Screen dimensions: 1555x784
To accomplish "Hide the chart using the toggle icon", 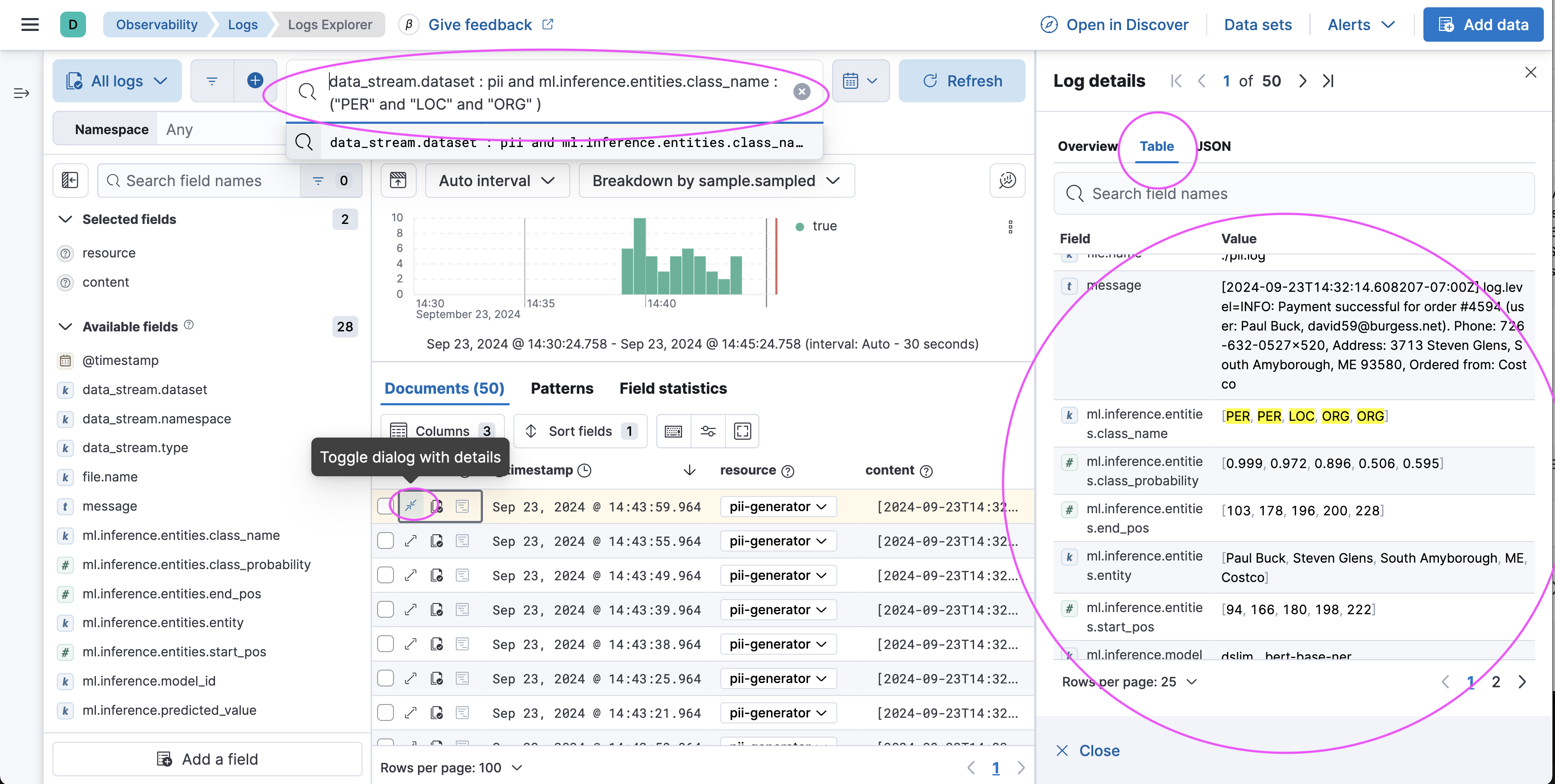I will click(x=398, y=181).
